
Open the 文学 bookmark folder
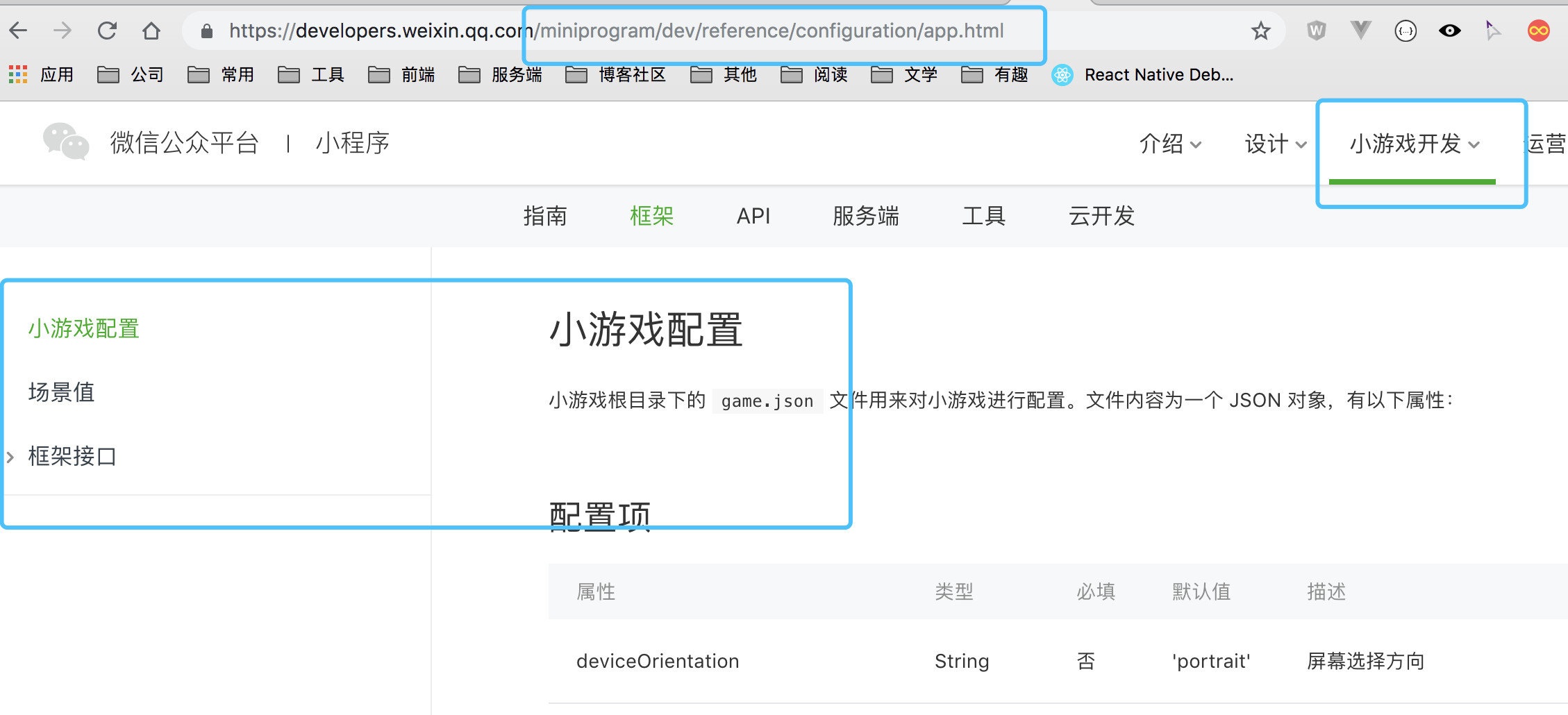(x=904, y=74)
